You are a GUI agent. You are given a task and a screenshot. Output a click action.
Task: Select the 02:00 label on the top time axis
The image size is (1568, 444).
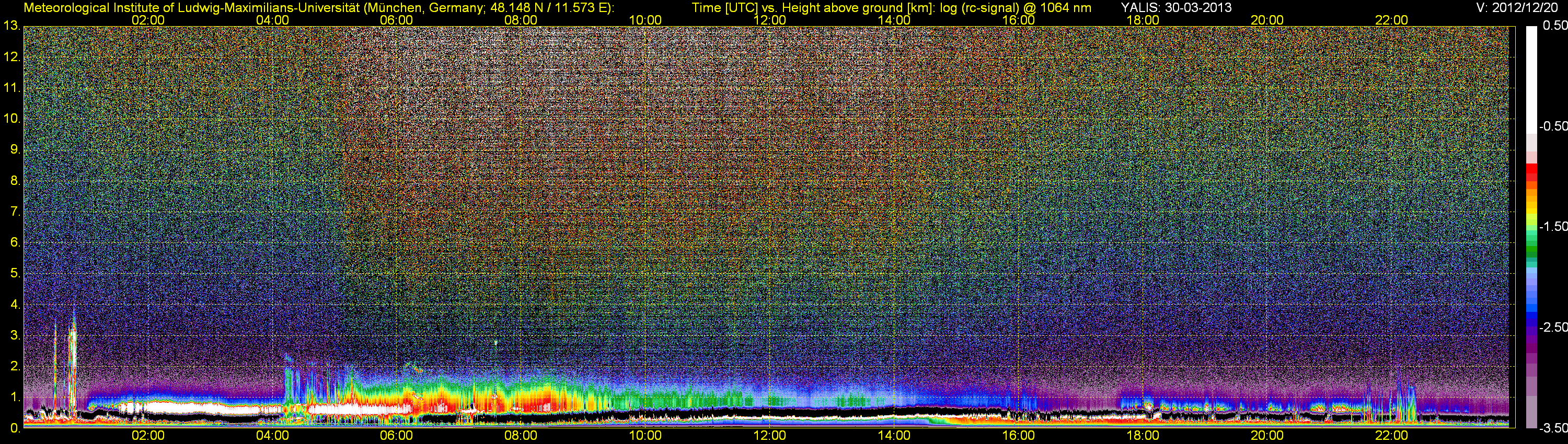pyautogui.click(x=148, y=20)
